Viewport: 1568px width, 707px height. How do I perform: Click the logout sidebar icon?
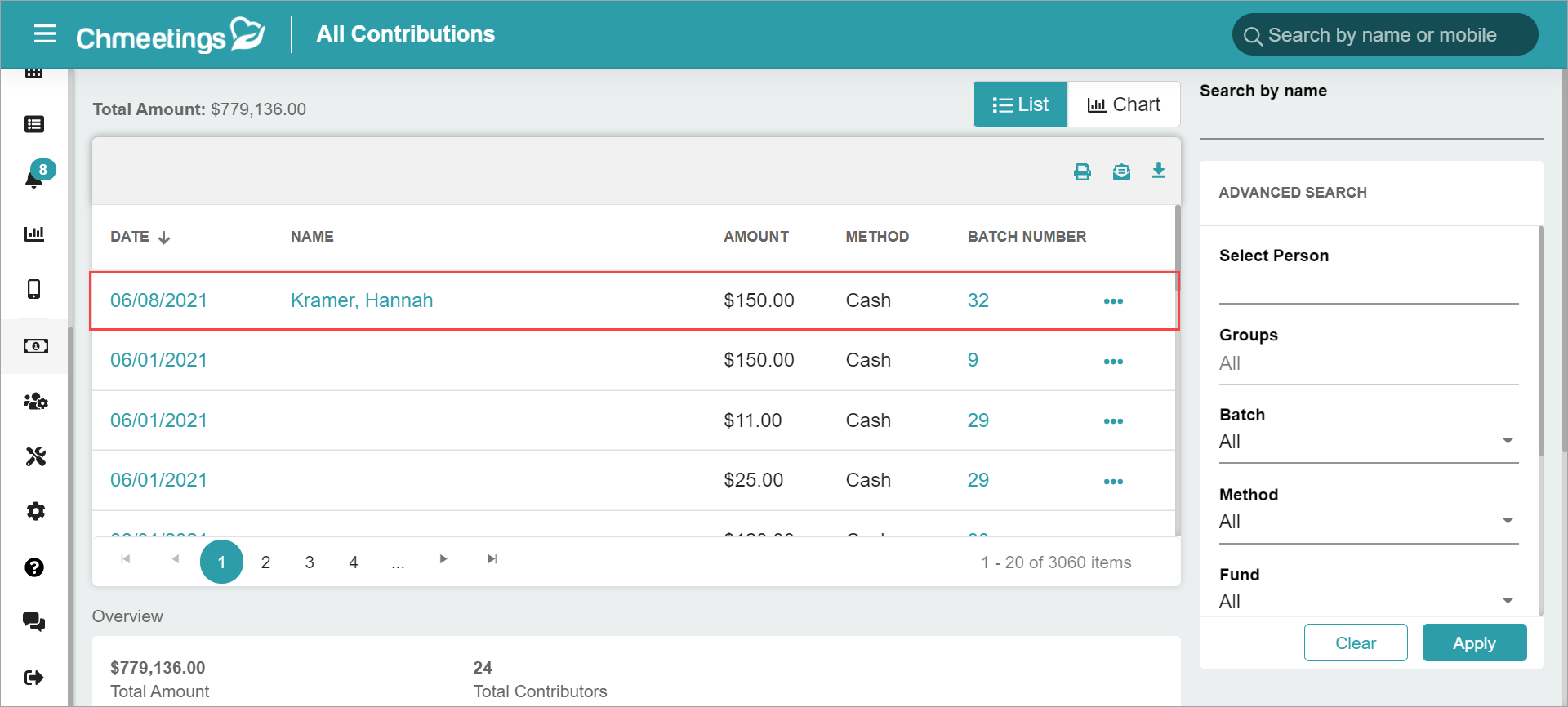click(34, 678)
